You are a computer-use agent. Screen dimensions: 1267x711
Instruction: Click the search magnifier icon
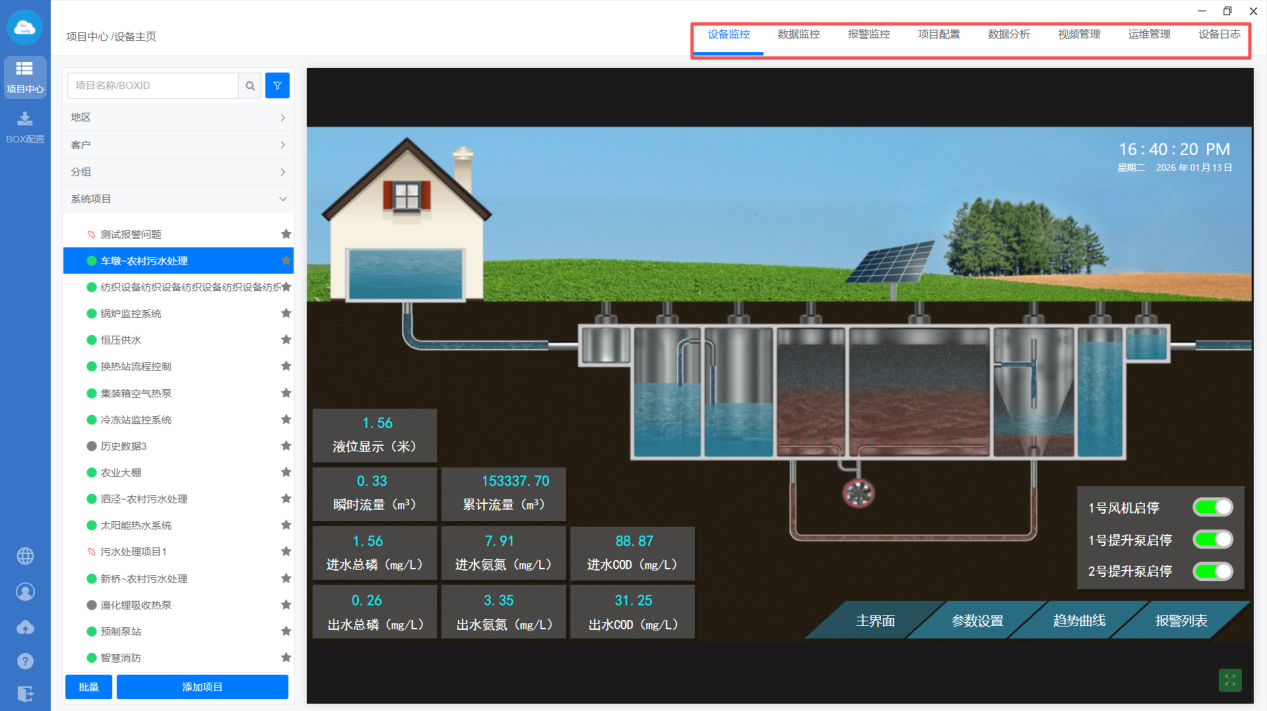251,86
